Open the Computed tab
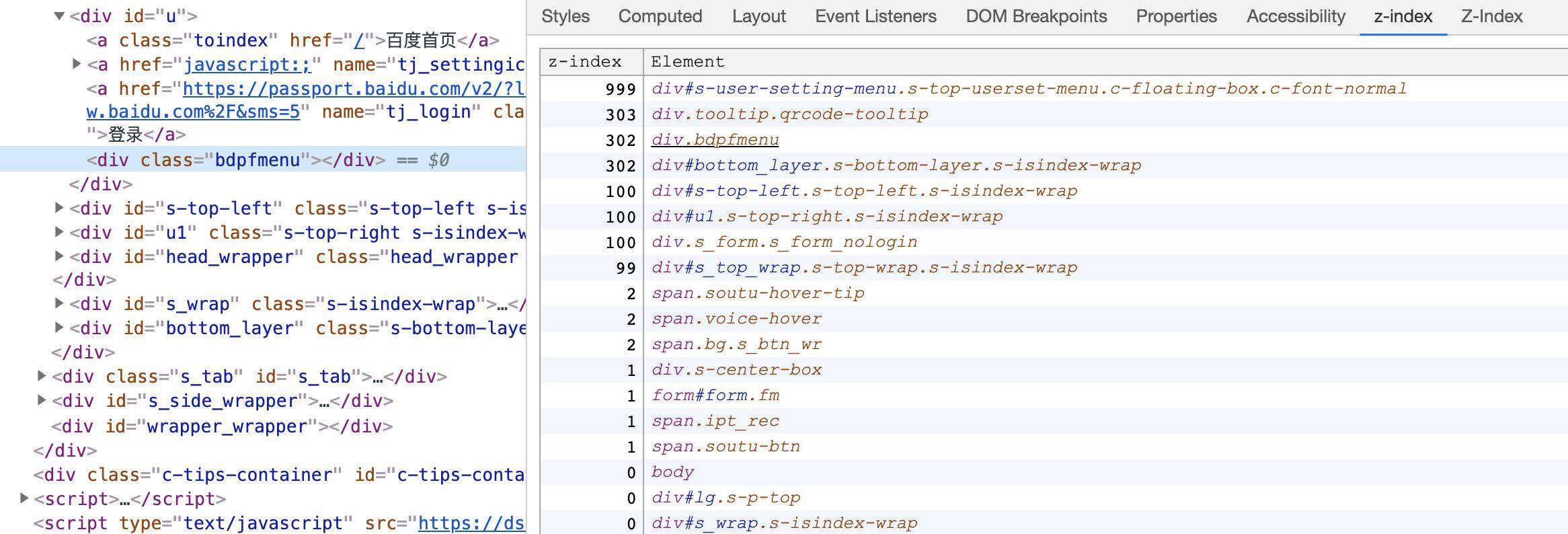1568x534 pixels. 660,16
